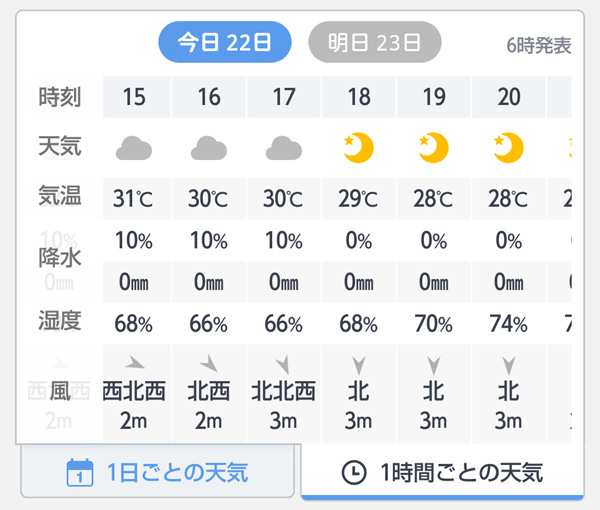Click the cloud icon for 17時
The height and width of the screenshot is (510, 600).
(284, 150)
